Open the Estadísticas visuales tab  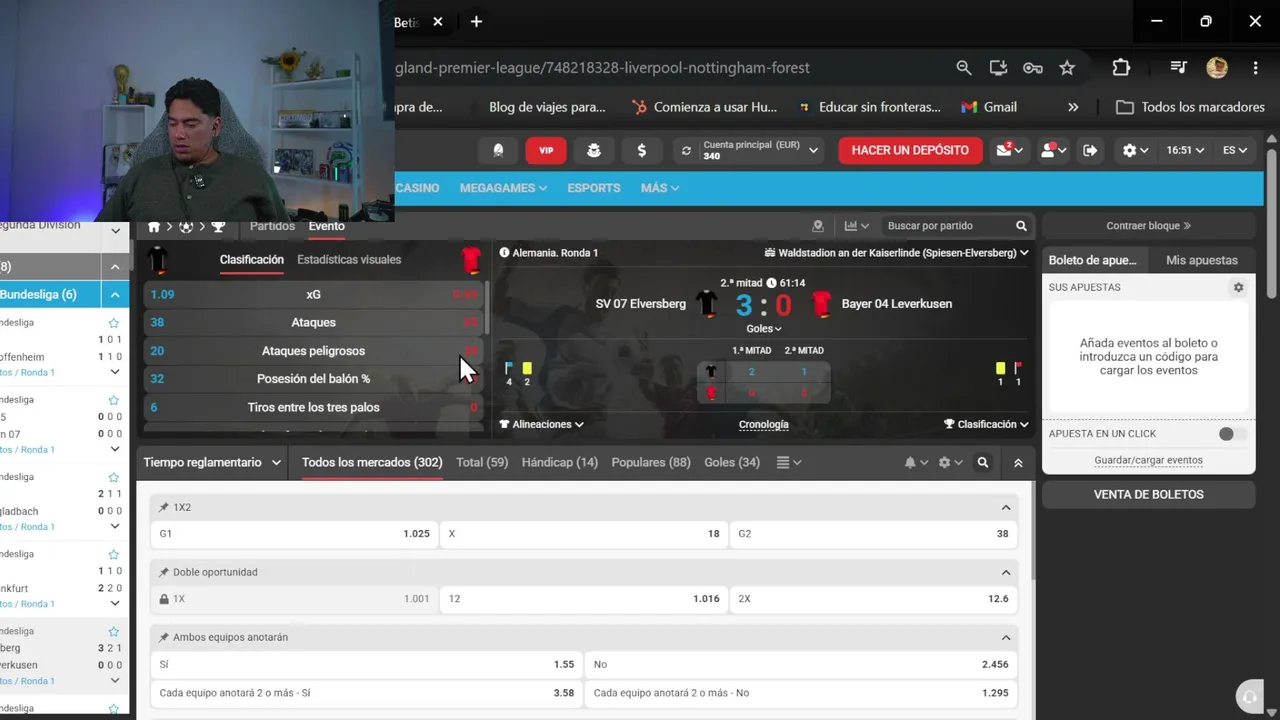point(349,260)
